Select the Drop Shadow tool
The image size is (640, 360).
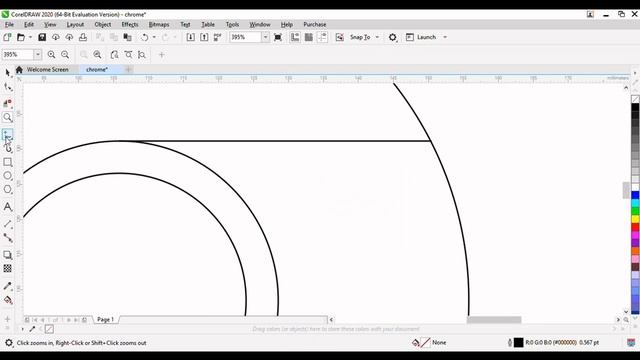point(7,255)
